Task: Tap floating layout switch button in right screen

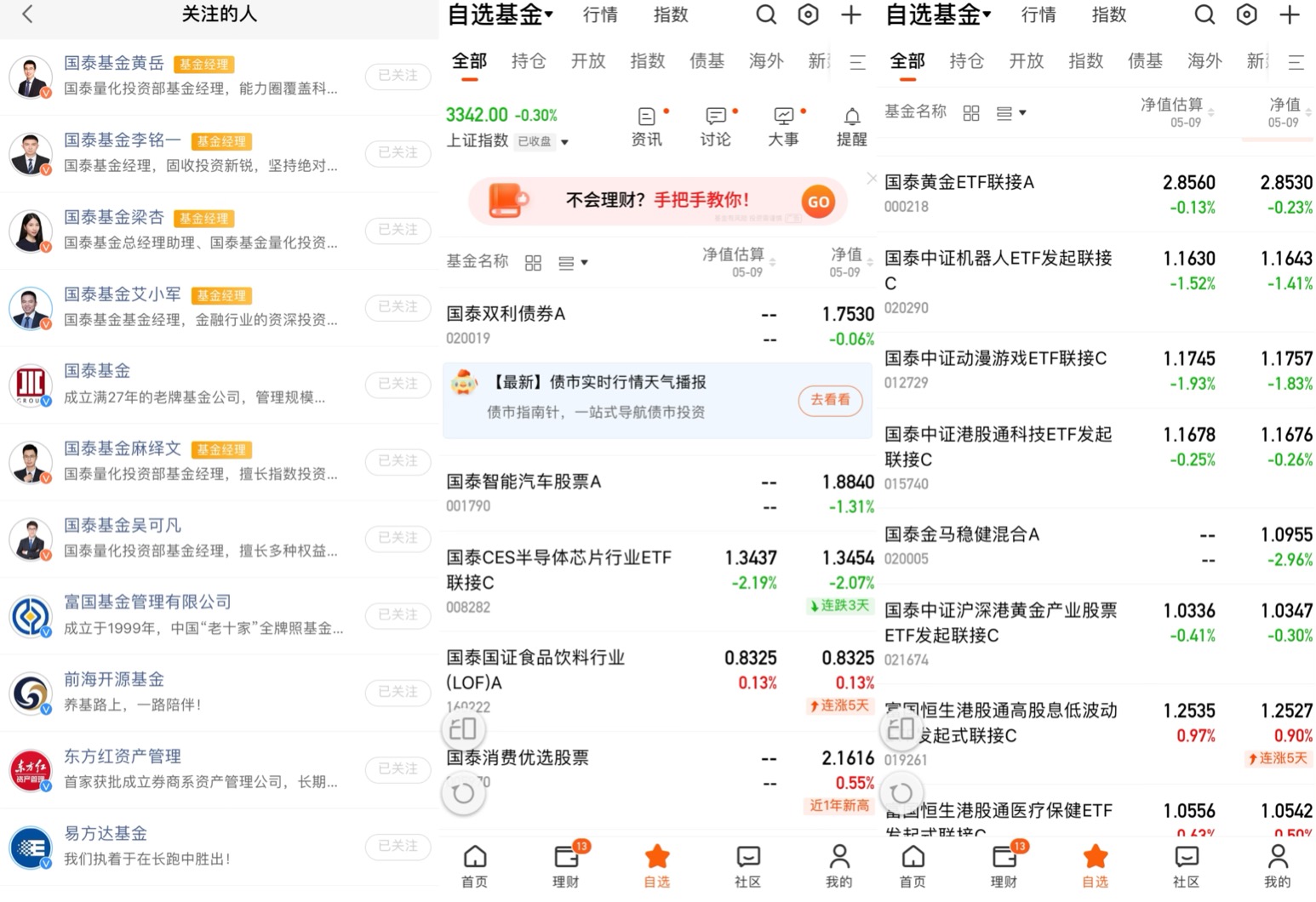Action: 901,728
